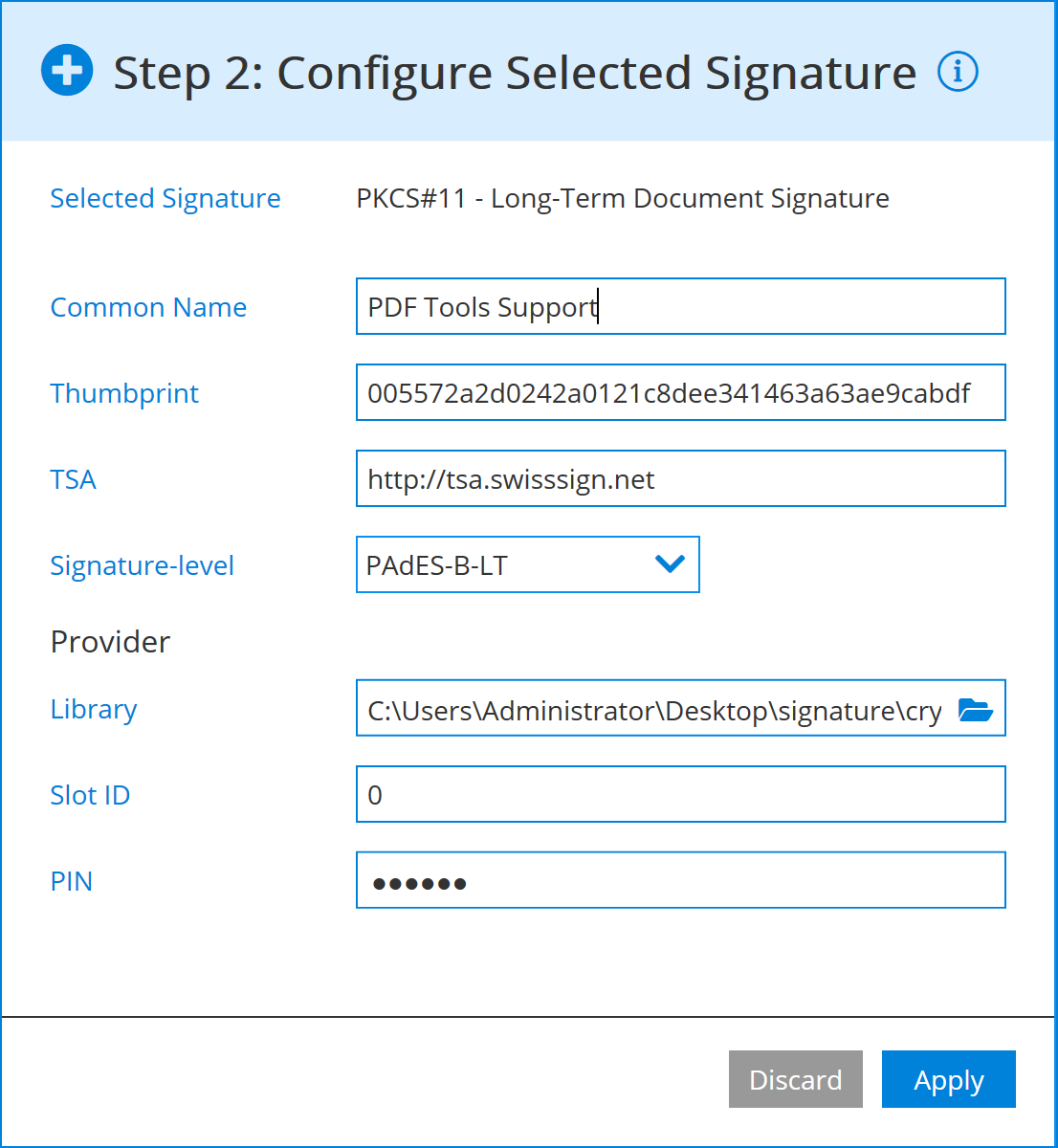Click the TSA URL input field
The image size is (1058, 1148).
pyautogui.click(x=680, y=478)
